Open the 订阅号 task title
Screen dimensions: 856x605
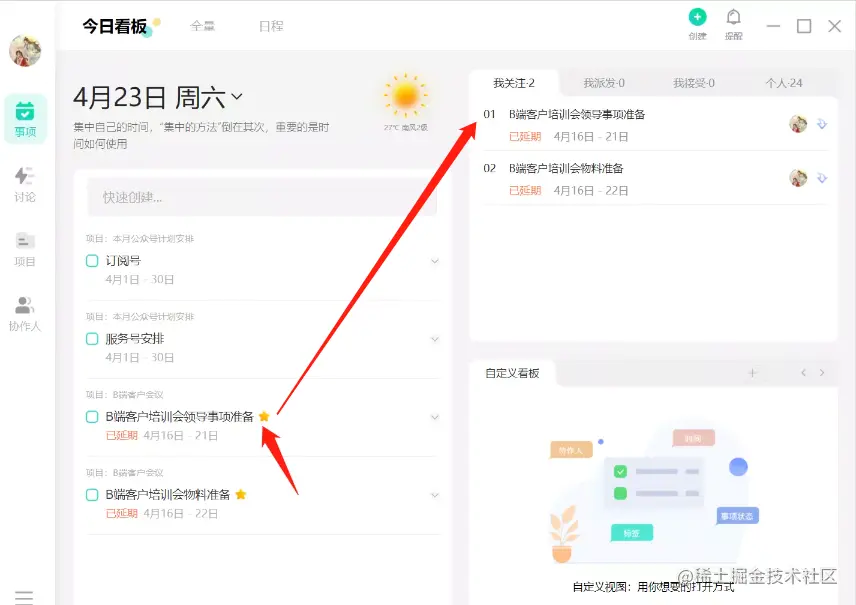[123, 261]
